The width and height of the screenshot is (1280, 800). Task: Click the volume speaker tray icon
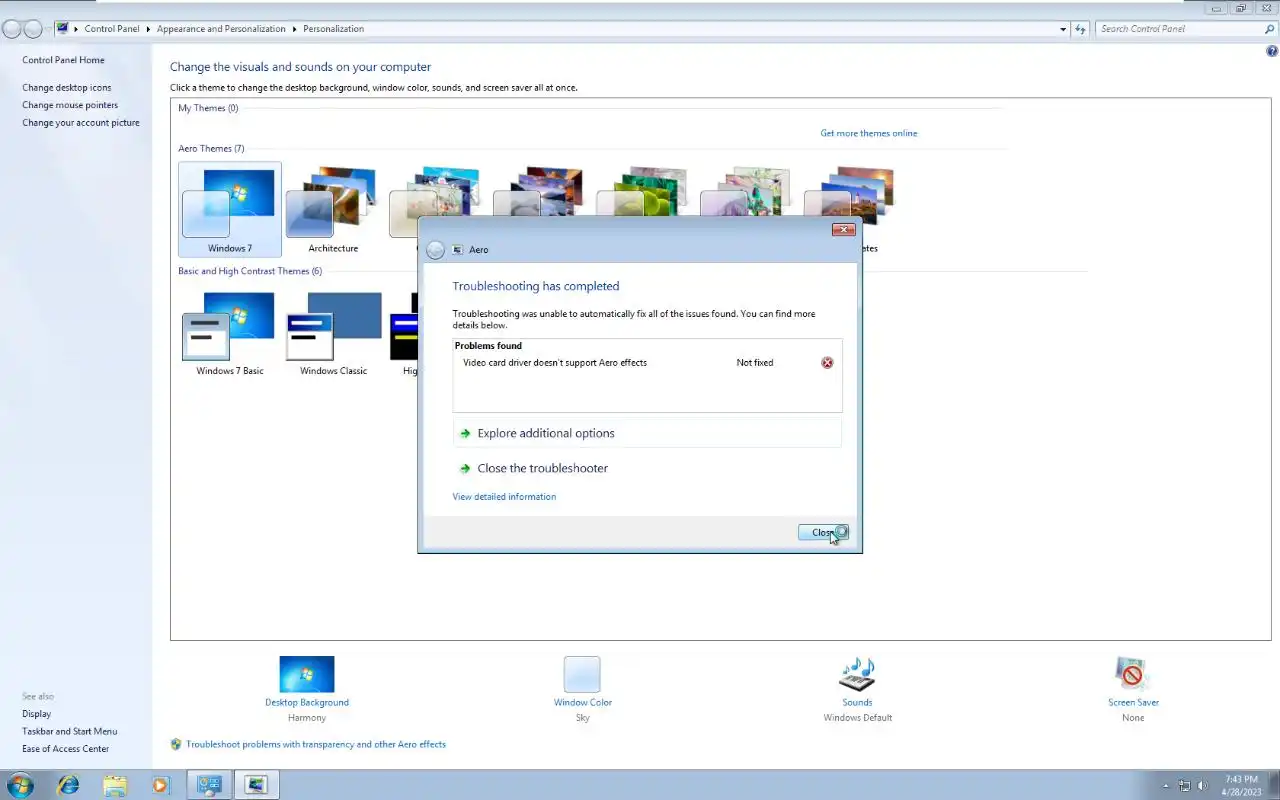tap(1203, 786)
